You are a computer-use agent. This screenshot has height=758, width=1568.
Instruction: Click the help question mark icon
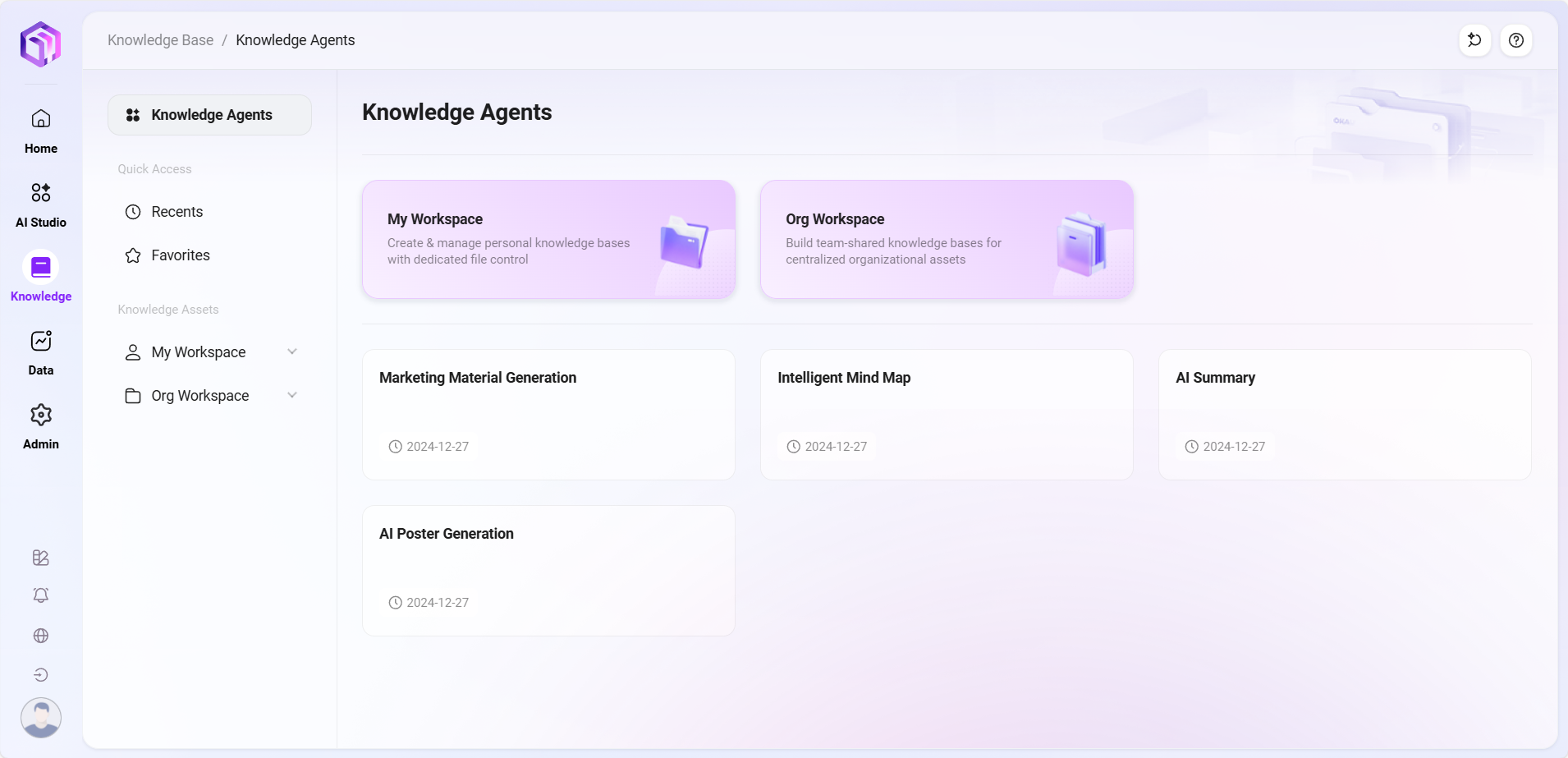tap(1515, 40)
